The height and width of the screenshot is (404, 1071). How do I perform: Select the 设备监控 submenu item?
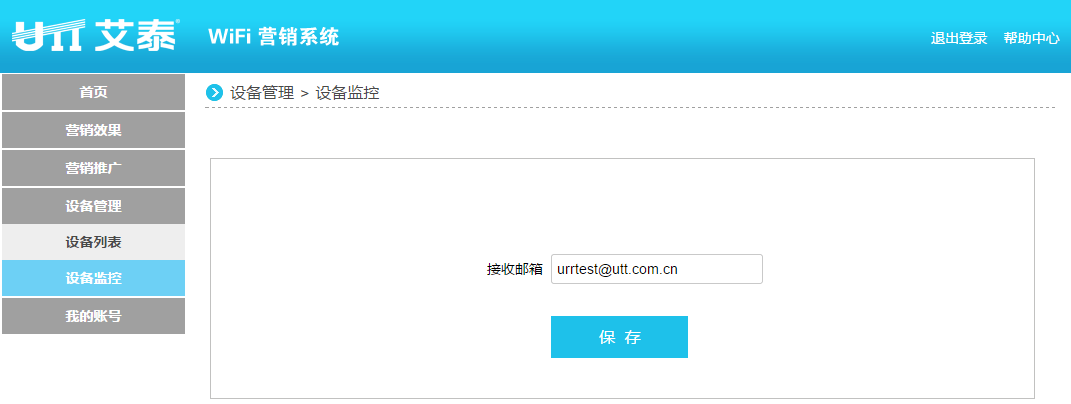94,278
